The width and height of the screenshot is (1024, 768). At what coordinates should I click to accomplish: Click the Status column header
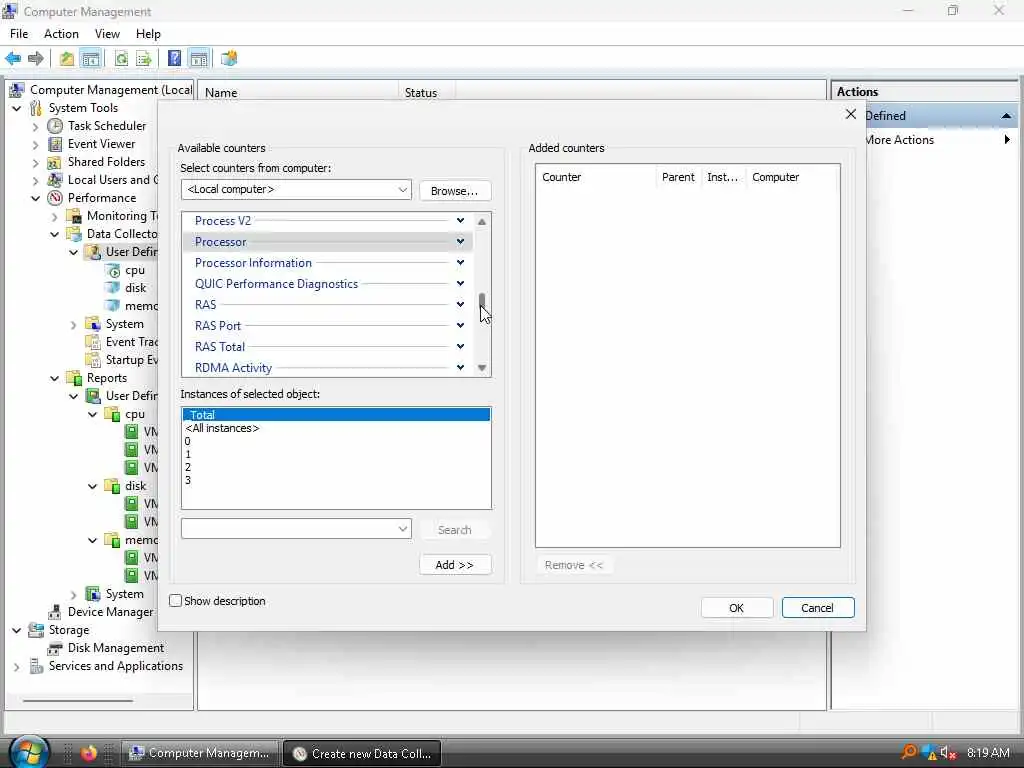tap(426, 93)
